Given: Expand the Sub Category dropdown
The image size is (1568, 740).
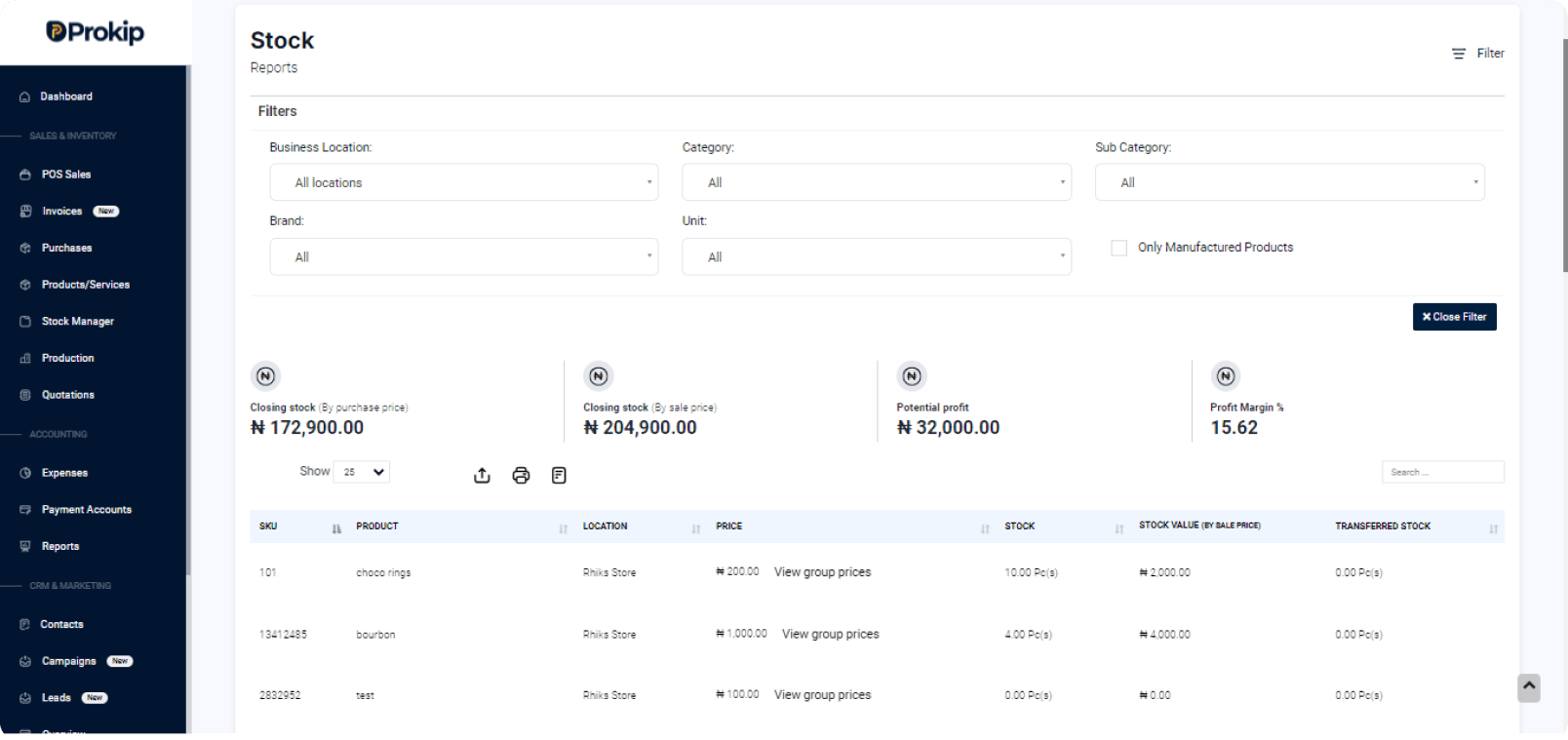Looking at the screenshot, I should pyautogui.click(x=1289, y=182).
